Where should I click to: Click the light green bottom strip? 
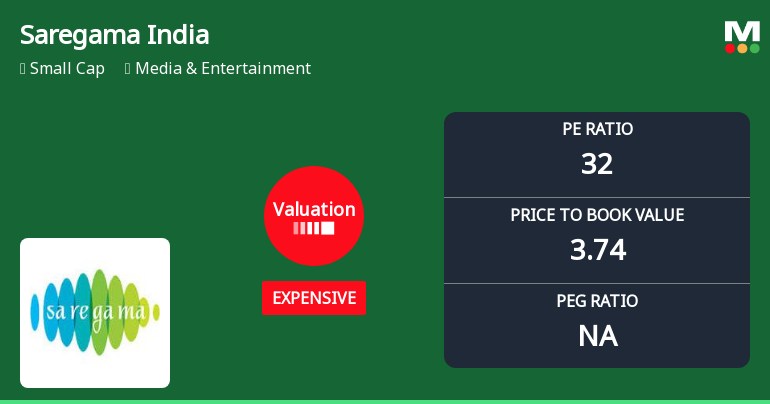click(385, 401)
